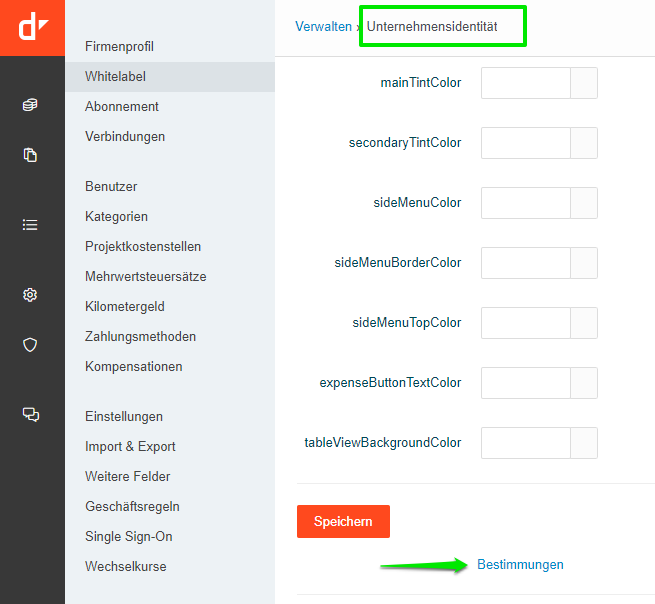The image size is (655, 604).
Task: Open the Bestimmungen link
Action: point(520,565)
